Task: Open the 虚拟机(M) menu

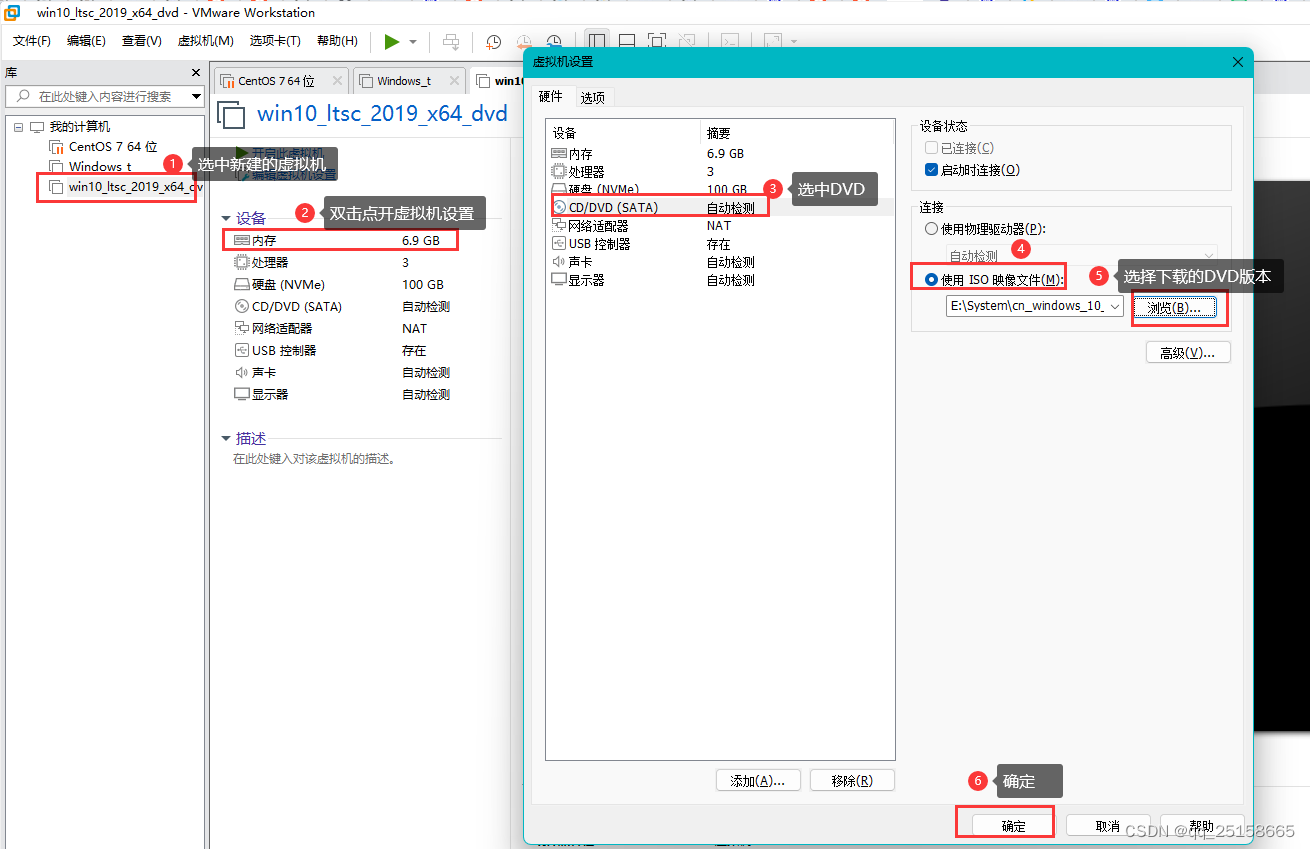Action: click(x=205, y=41)
